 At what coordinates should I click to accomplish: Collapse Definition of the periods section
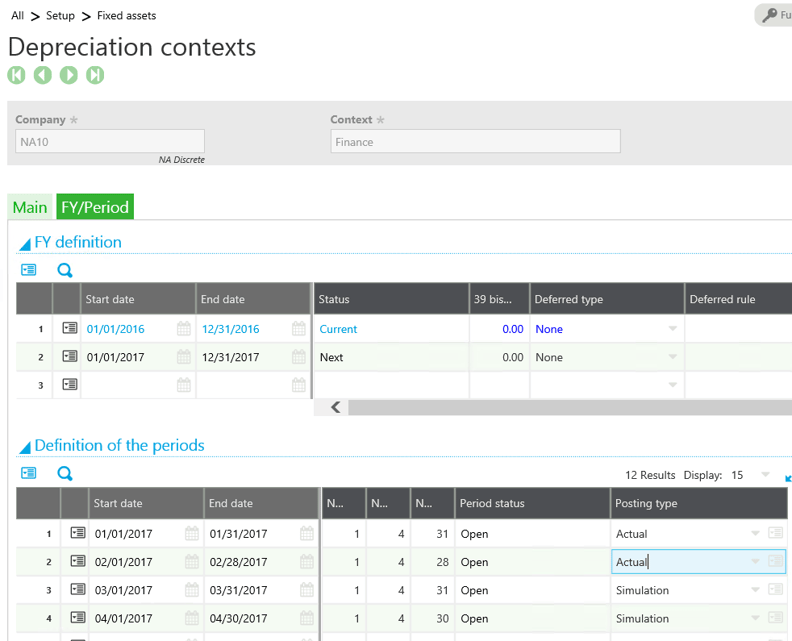25,447
